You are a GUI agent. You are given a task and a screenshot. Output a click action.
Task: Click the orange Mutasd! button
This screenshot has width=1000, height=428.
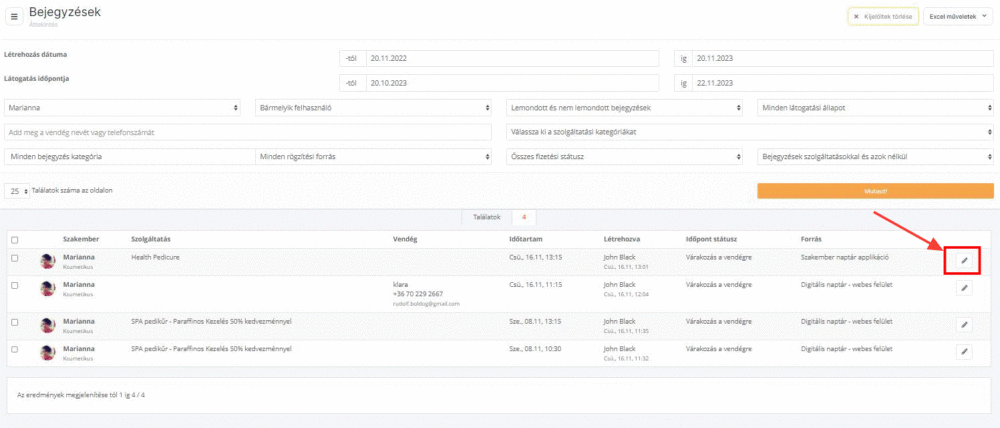[x=875, y=191]
